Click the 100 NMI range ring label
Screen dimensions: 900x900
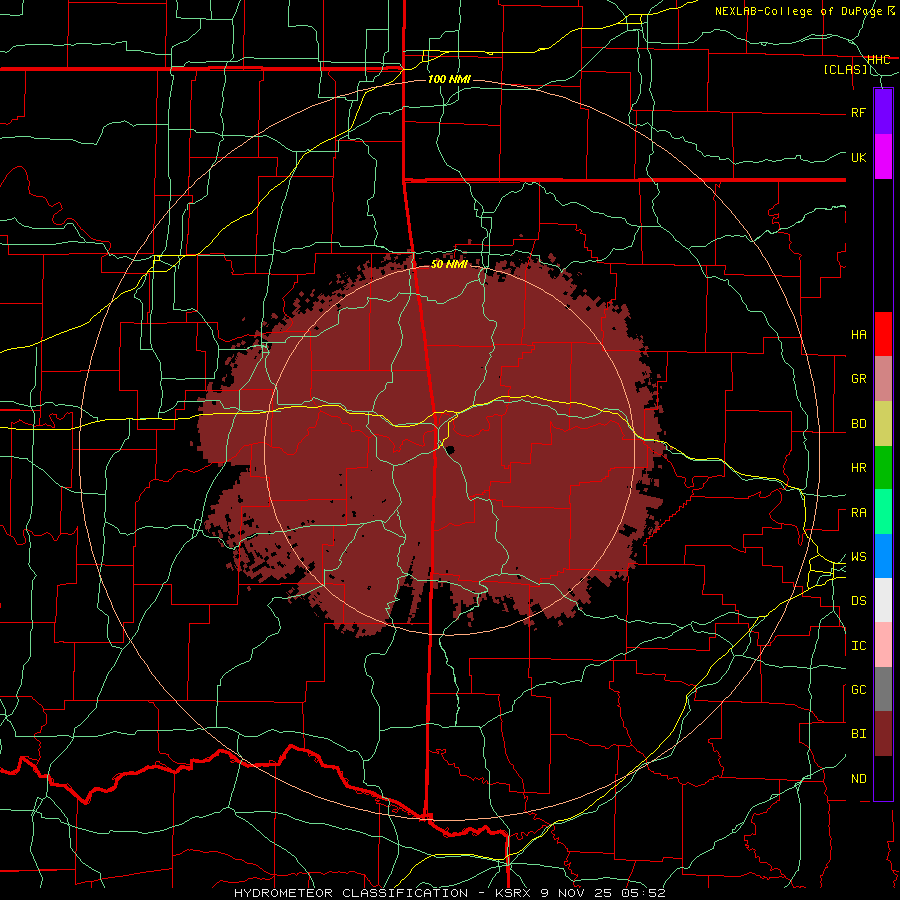[449, 79]
